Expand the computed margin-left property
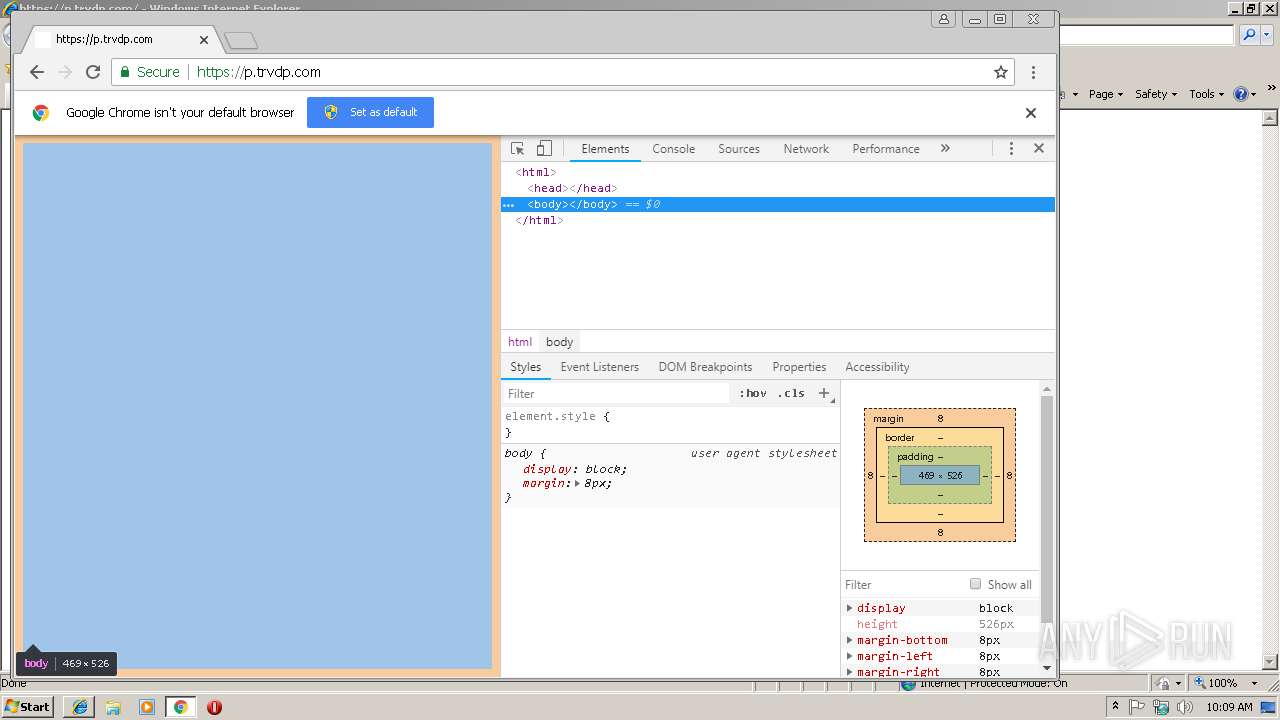 [x=850, y=656]
